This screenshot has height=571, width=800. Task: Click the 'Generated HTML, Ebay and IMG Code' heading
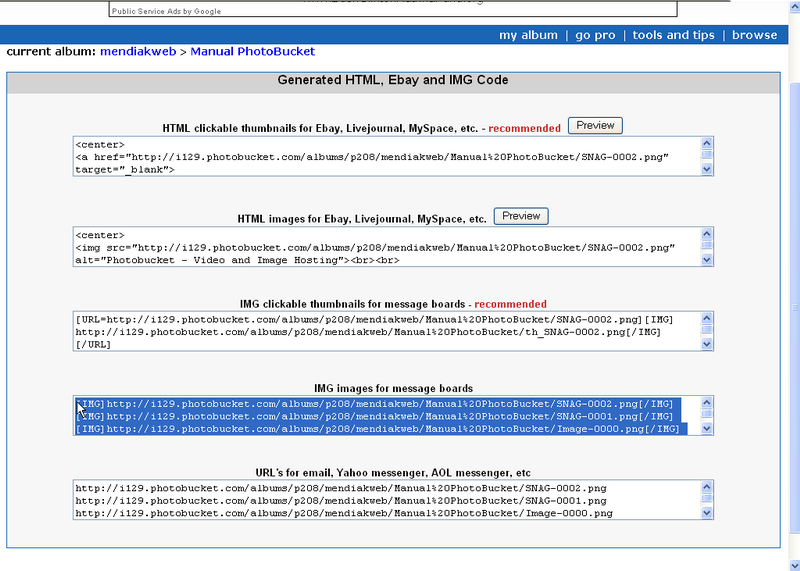click(x=393, y=80)
